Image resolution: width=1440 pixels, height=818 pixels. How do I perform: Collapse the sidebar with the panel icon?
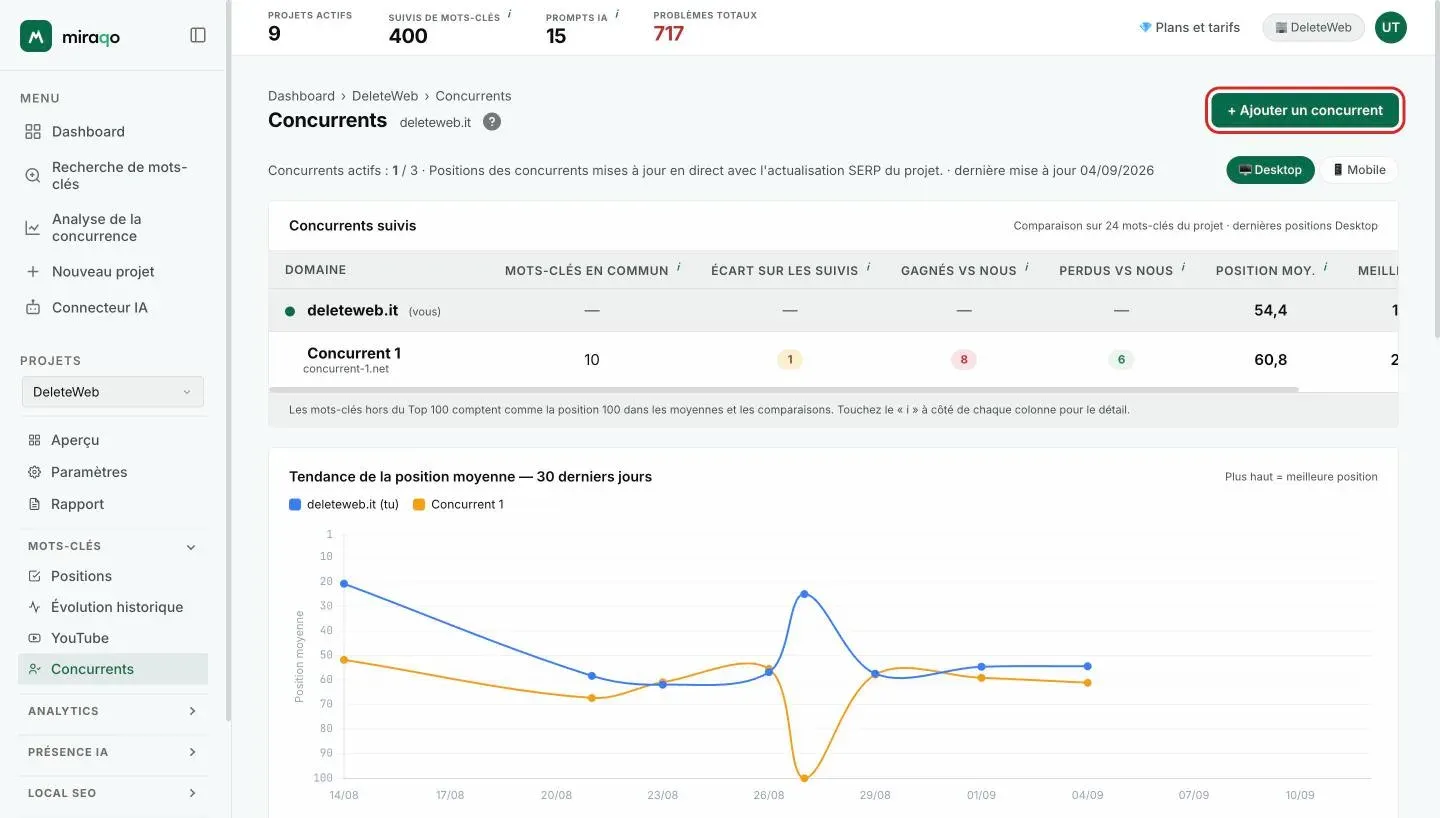click(x=198, y=35)
